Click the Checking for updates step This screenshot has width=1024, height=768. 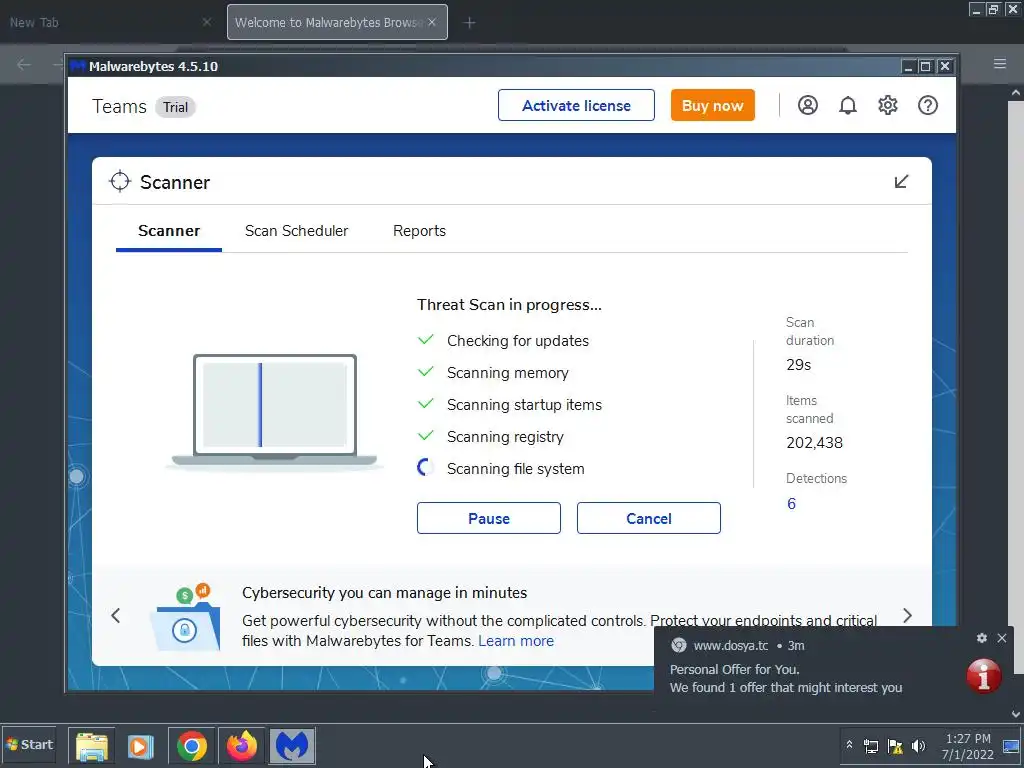coord(517,340)
